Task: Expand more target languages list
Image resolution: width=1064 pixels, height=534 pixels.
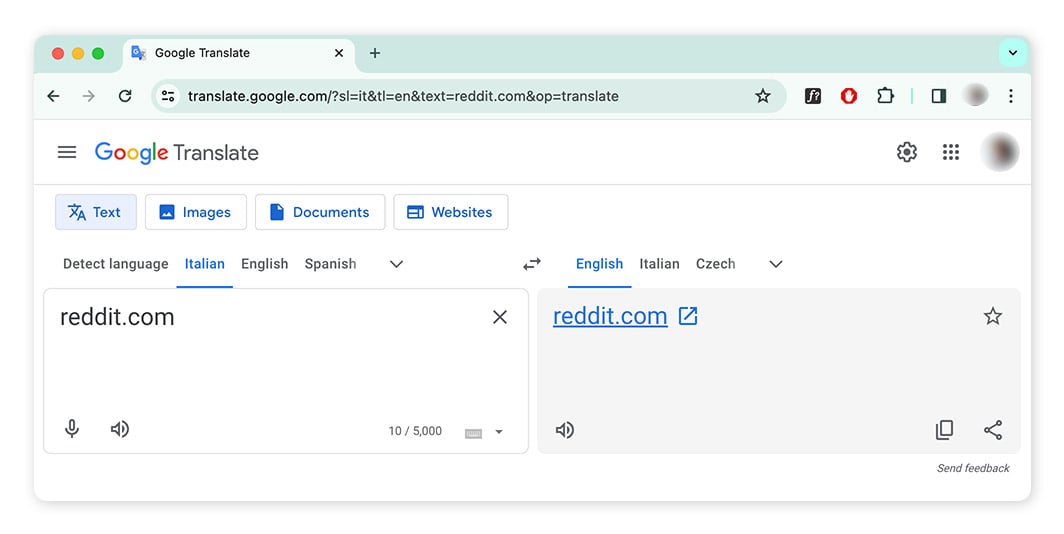Action: [776, 264]
